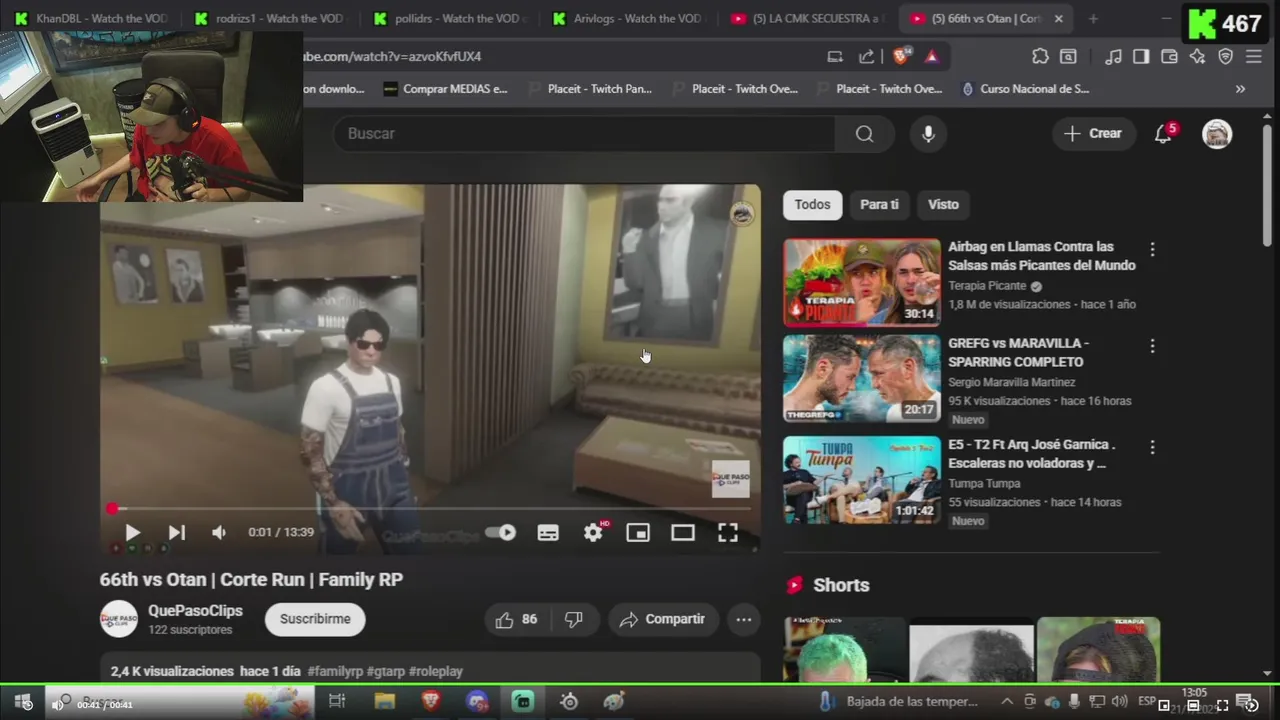Open the Brave Shields lion icon

click(x=901, y=57)
